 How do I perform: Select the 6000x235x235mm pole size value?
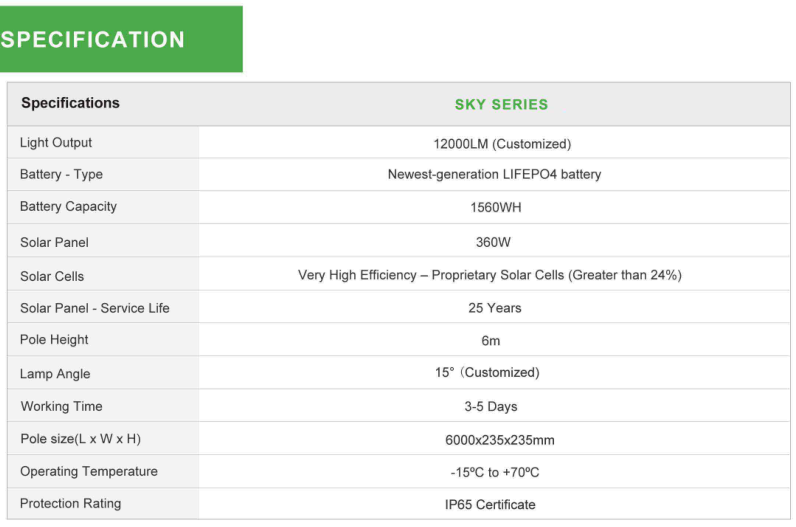500,440
